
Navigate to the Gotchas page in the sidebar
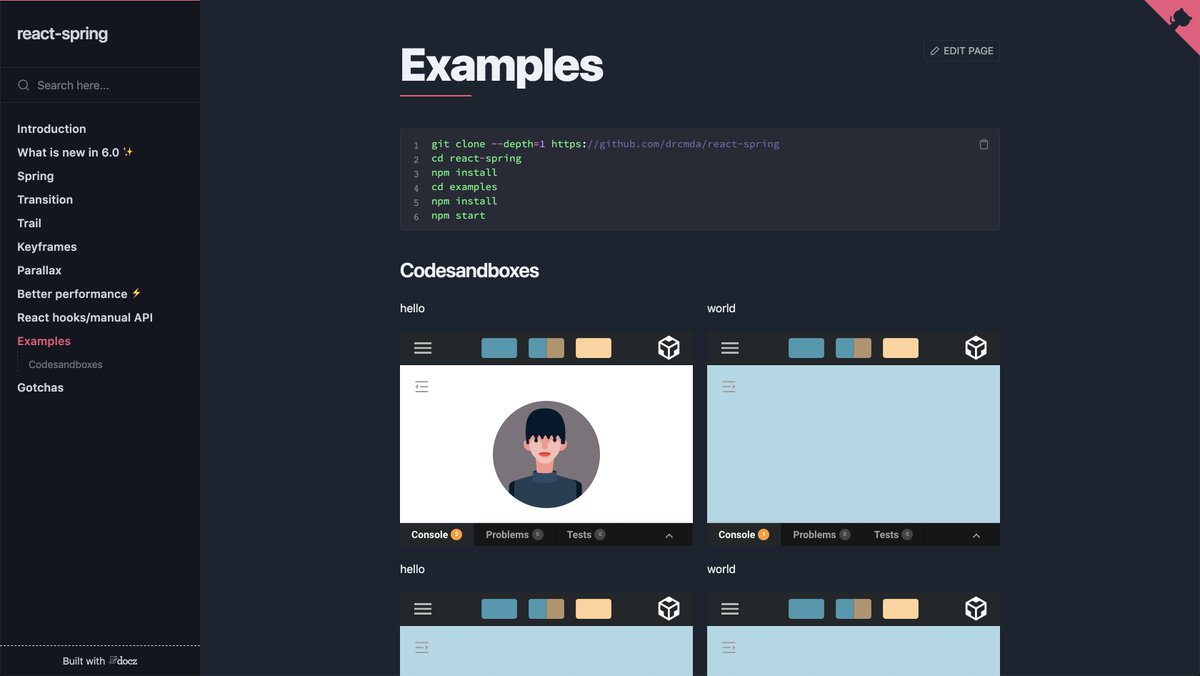coord(40,387)
